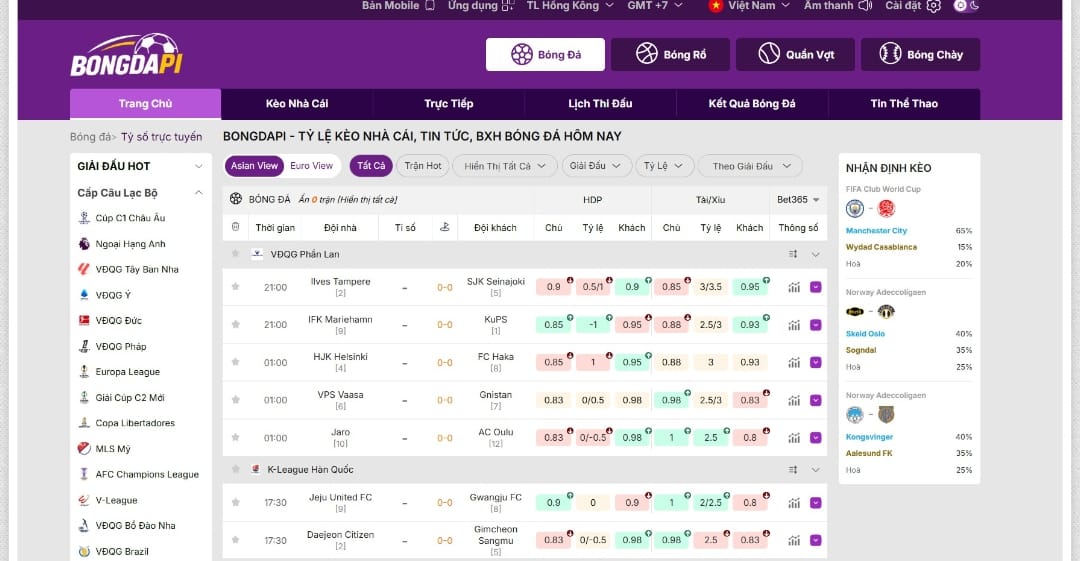1080x561 pixels.
Task: Go to the Kèo Nhà Cái tab
Action: click(x=297, y=104)
